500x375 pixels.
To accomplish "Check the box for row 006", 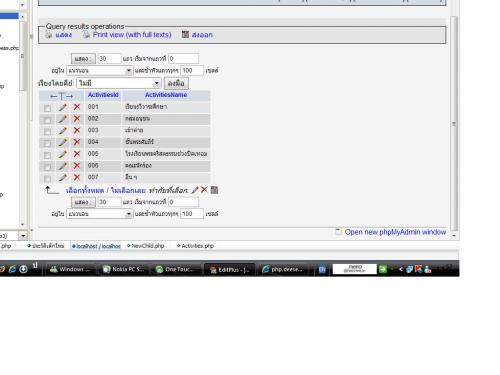I will tap(47, 167).
